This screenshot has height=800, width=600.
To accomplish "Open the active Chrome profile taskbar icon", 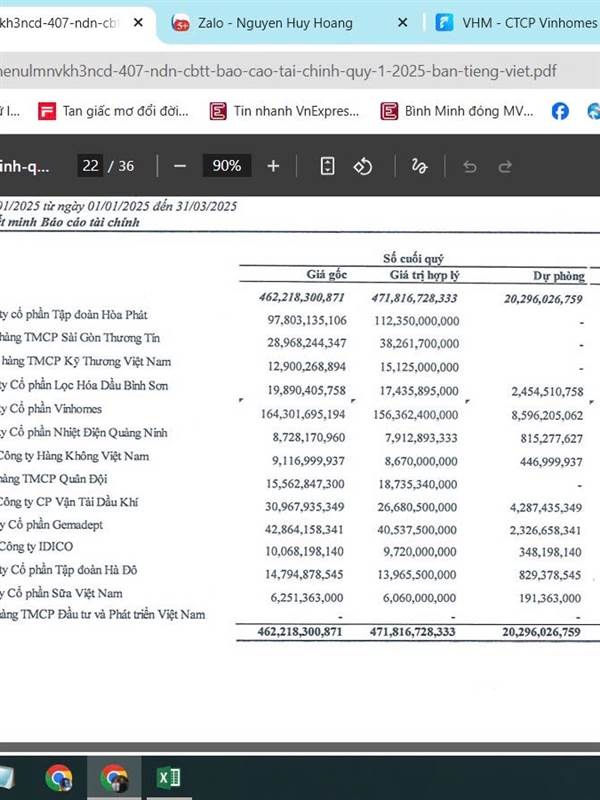I will pos(114,778).
